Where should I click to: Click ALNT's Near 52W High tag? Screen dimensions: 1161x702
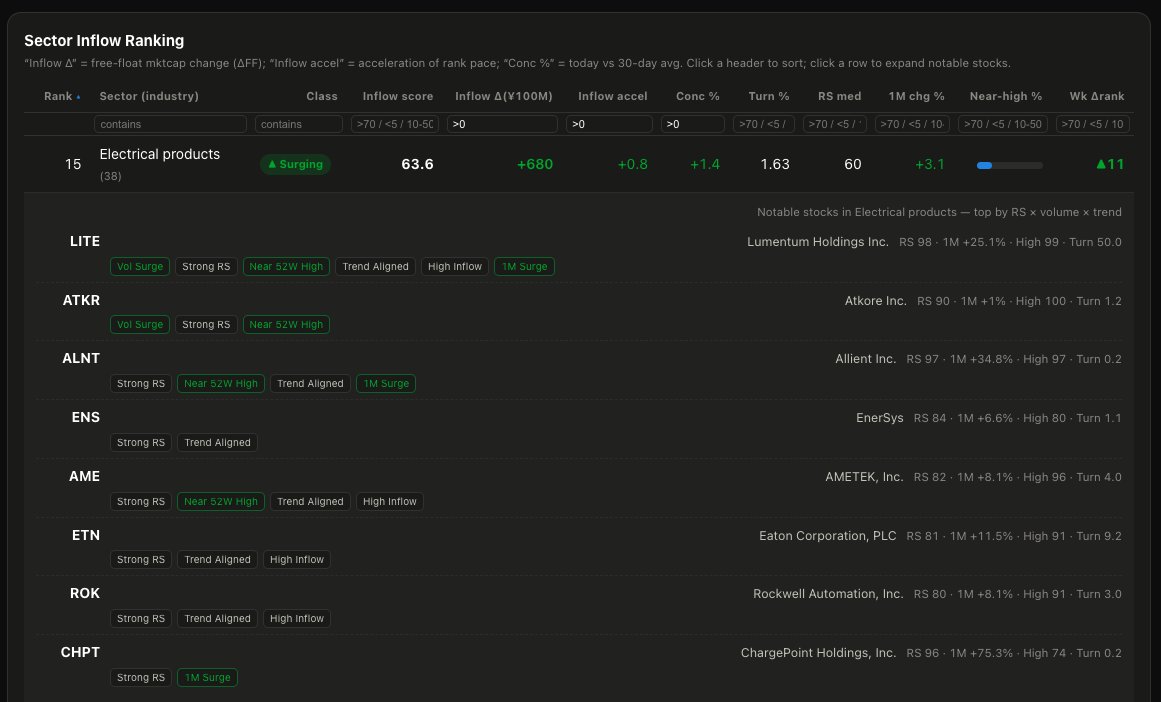[x=221, y=384]
